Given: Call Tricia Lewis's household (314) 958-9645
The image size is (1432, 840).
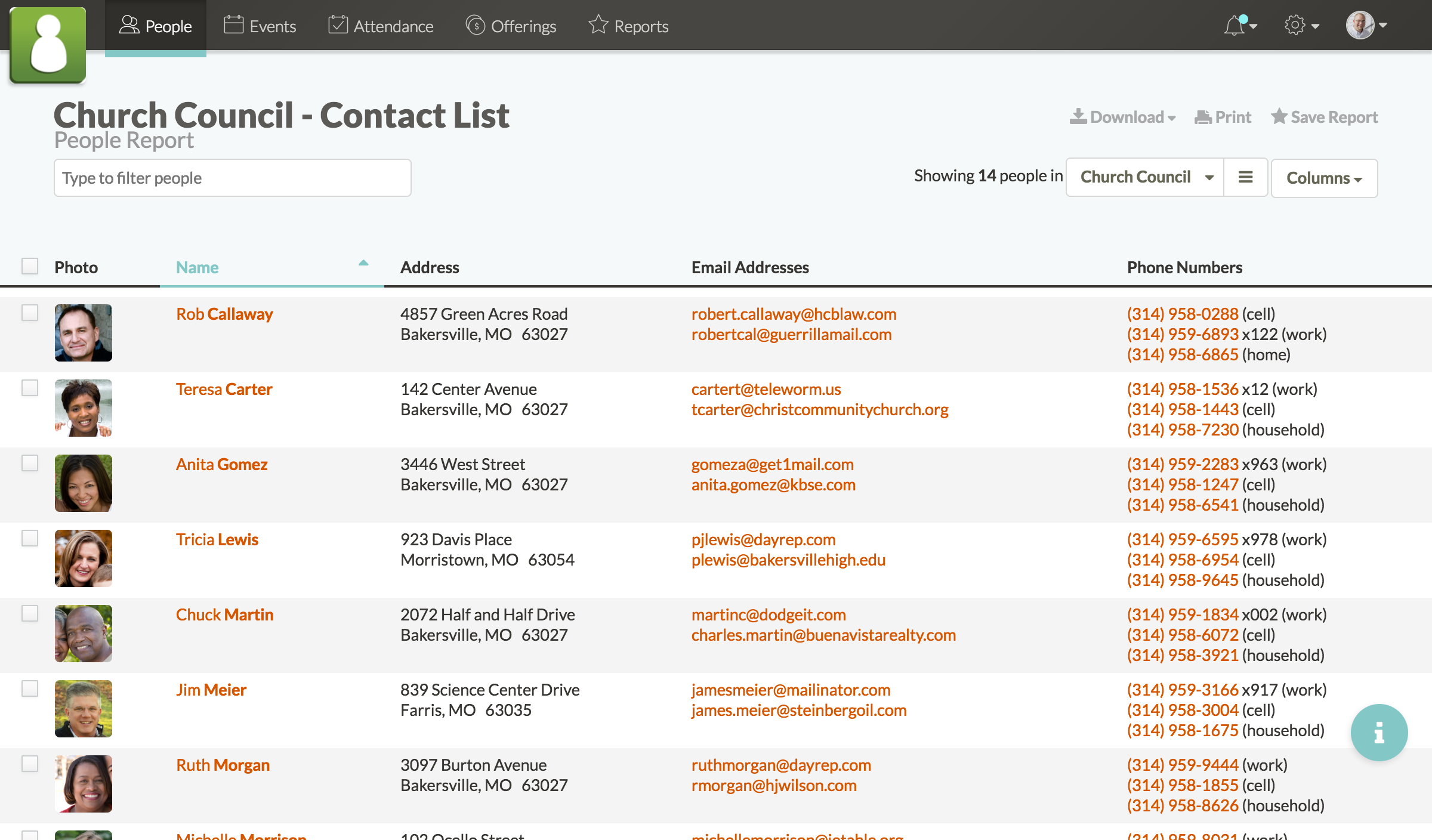Looking at the screenshot, I should pyautogui.click(x=1183, y=580).
